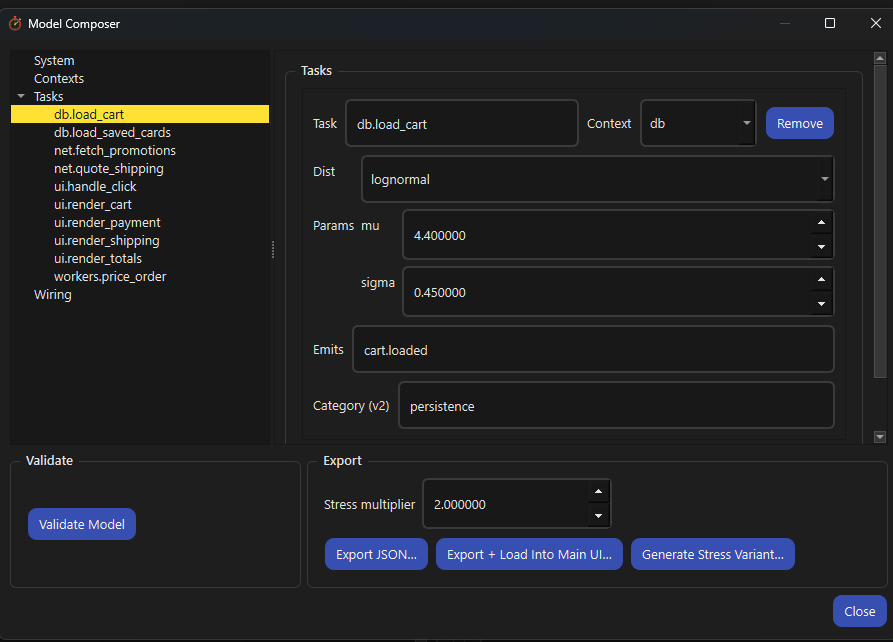Select the ui.handle_click task

point(95,187)
